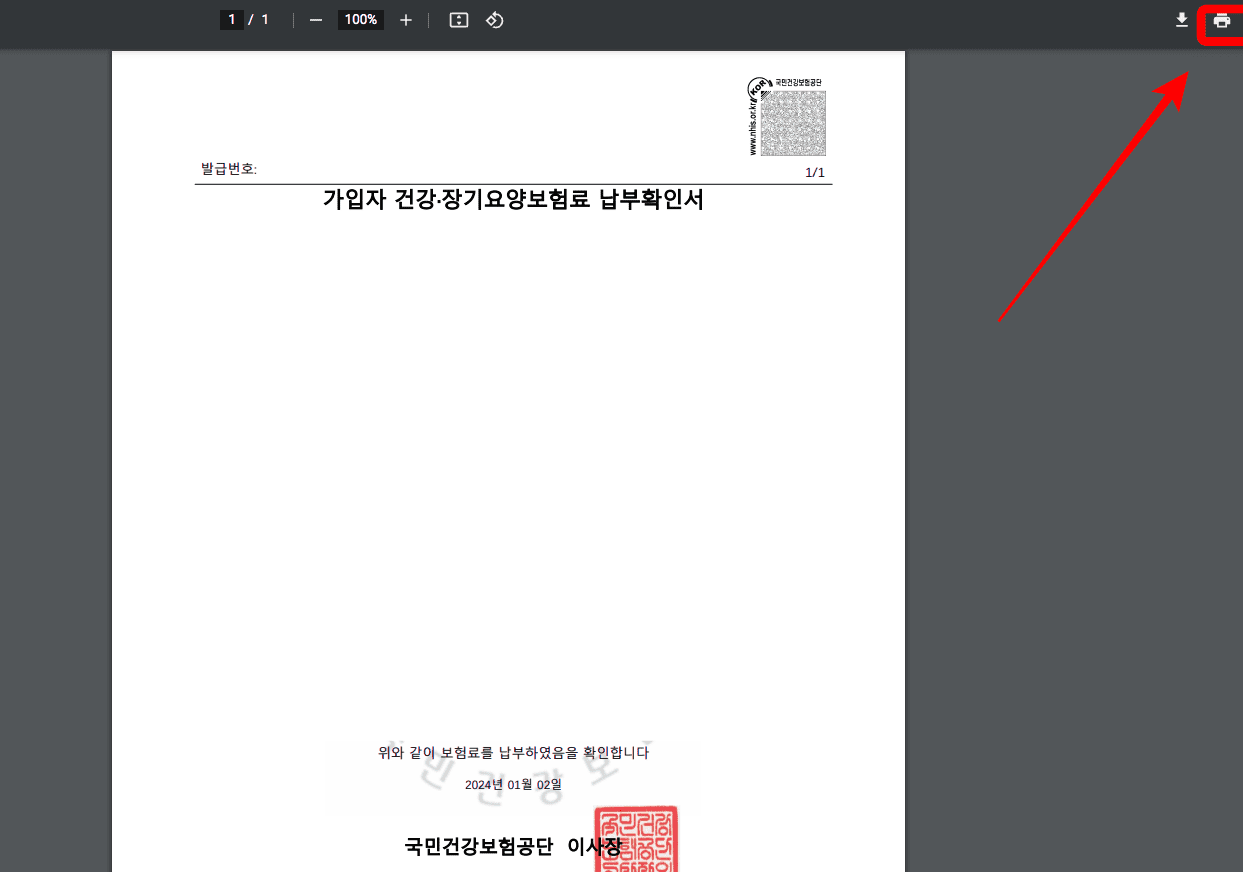1243x872 pixels.
Task: Click the date 2024년 01월 02일
Action: click(x=513, y=785)
